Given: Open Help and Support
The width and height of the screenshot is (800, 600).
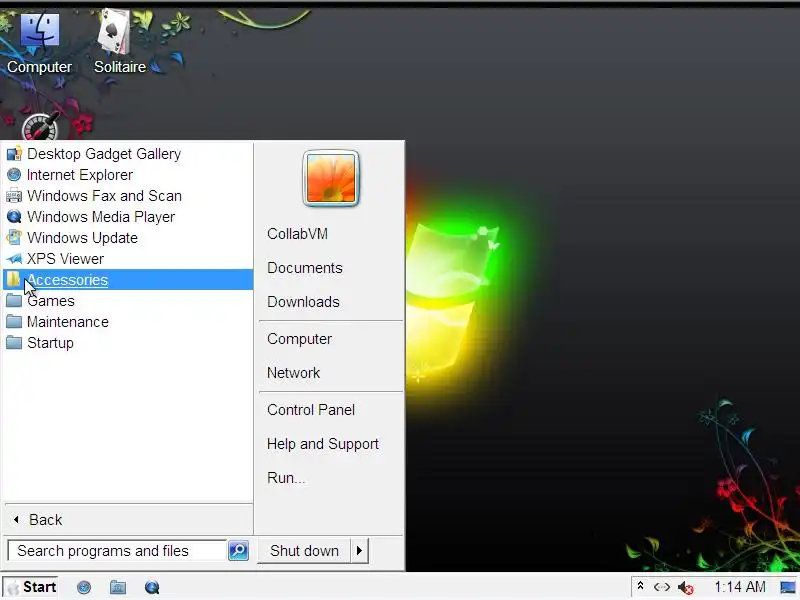Looking at the screenshot, I should click(322, 444).
